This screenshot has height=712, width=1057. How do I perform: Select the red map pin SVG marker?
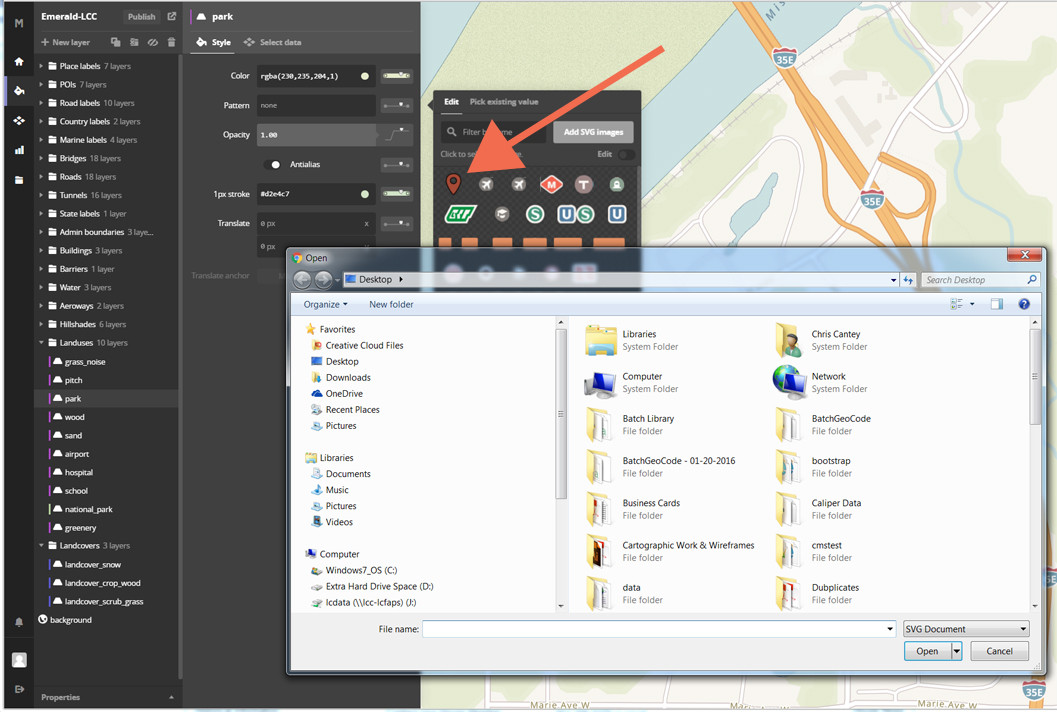click(453, 183)
